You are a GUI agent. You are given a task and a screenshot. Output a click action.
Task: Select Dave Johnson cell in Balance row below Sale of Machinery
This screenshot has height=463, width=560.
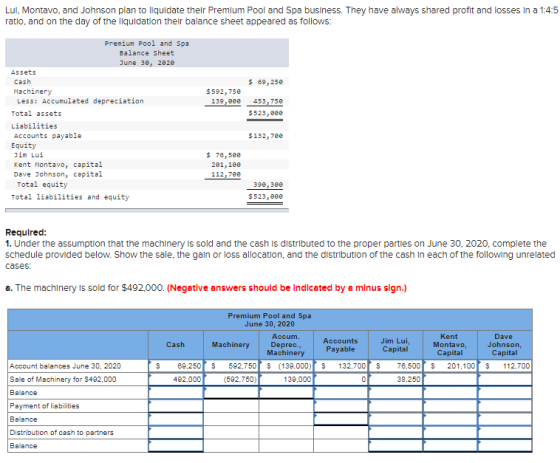point(505,392)
